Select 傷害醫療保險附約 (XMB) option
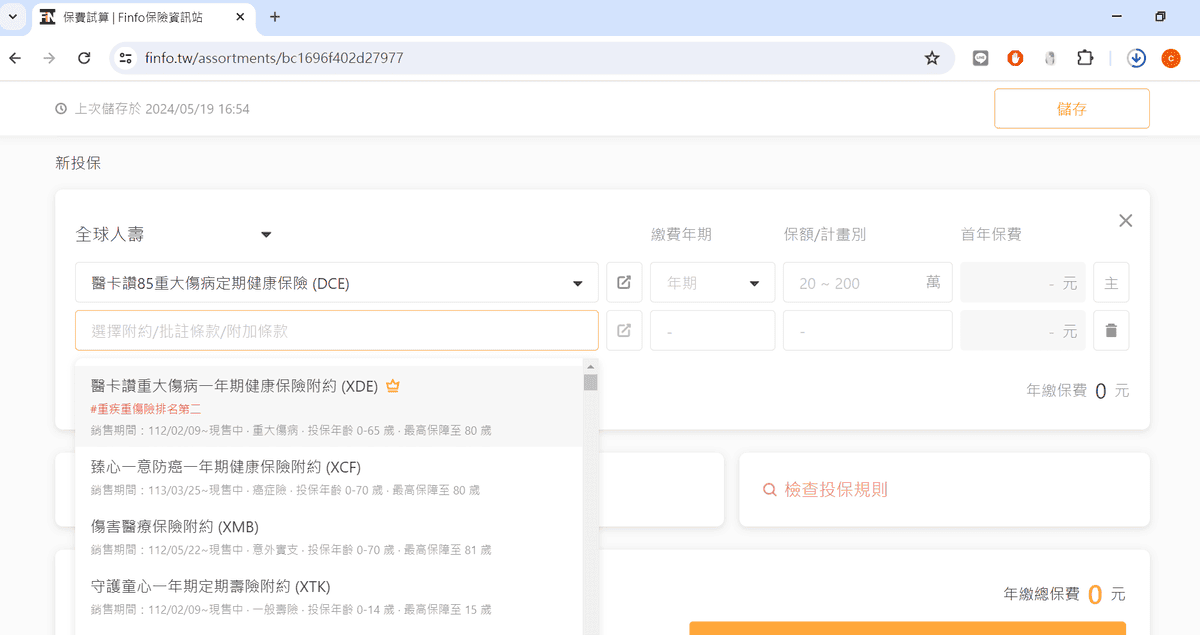 (329, 537)
